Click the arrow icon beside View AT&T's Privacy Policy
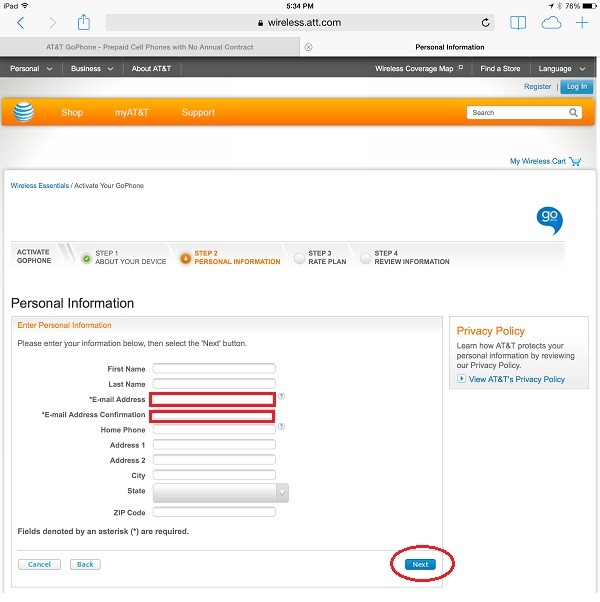The width and height of the screenshot is (600, 602). pos(461,379)
